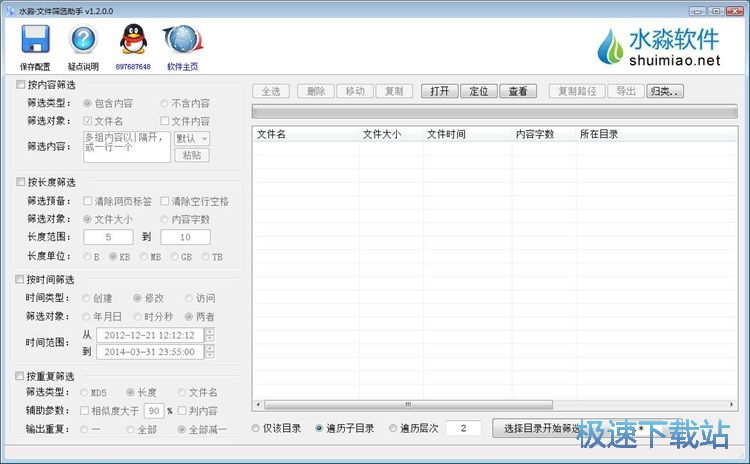This screenshot has height=464, width=750.
Task: Click the 水淼软件 logo
Action: pyautogui.click(x=659, y=47)
